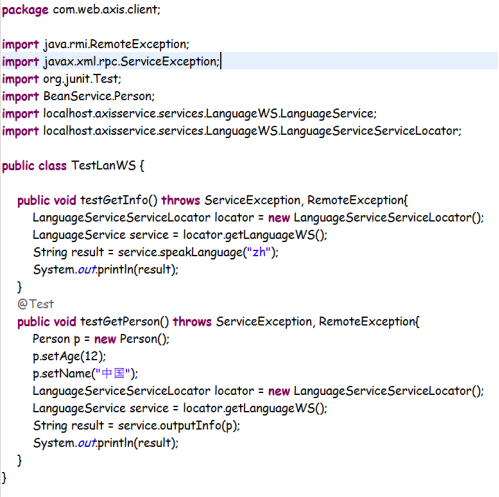This screenshot has height=497, width=499.
Task: Click the locator declaration line in testGetInfo
Action: (x=258, y=218)
